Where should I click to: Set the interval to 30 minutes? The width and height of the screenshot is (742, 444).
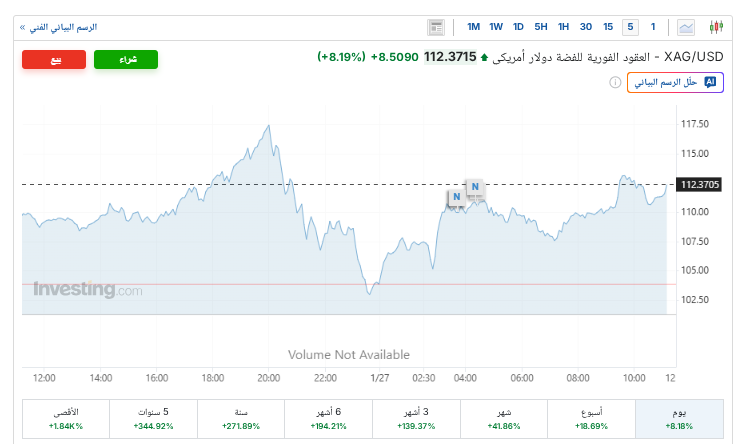coord(586,27)
